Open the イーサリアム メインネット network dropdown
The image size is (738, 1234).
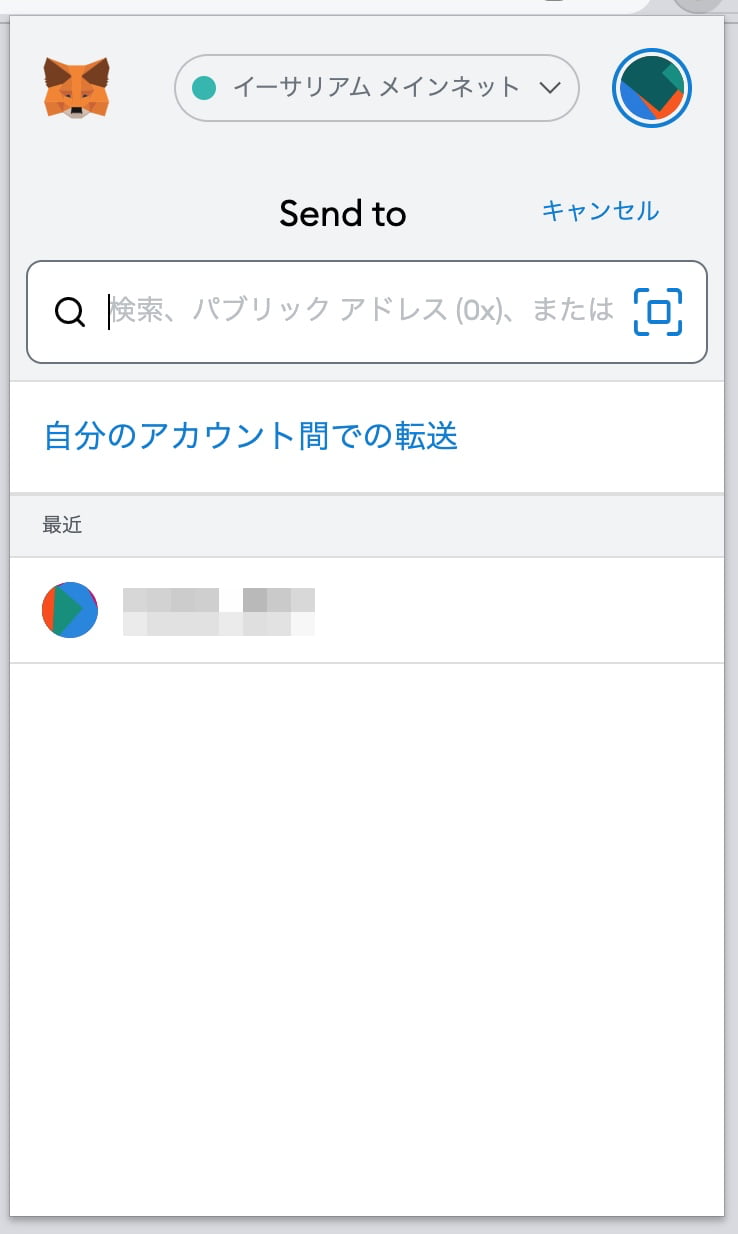pyautogui.click(x=376, y=88)
